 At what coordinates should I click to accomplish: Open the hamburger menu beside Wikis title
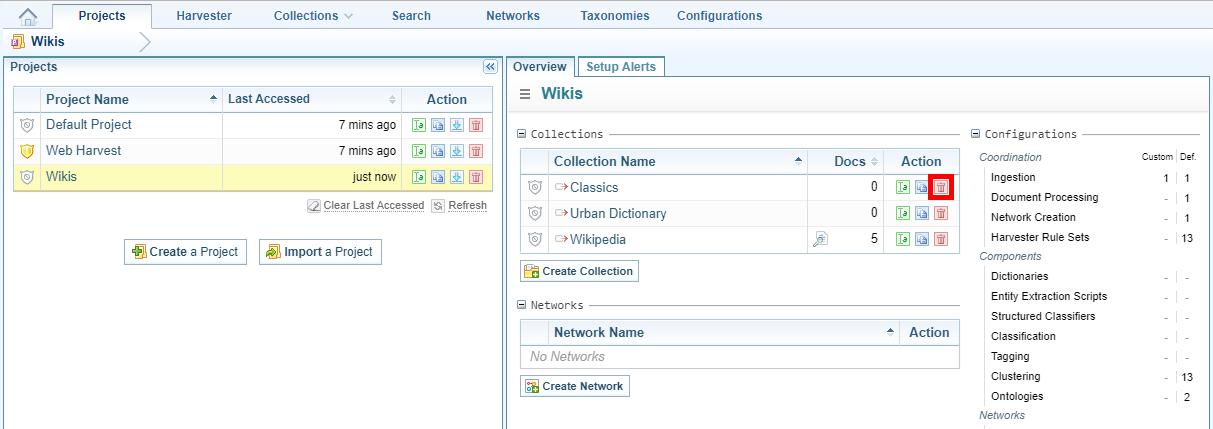(525, 94)
